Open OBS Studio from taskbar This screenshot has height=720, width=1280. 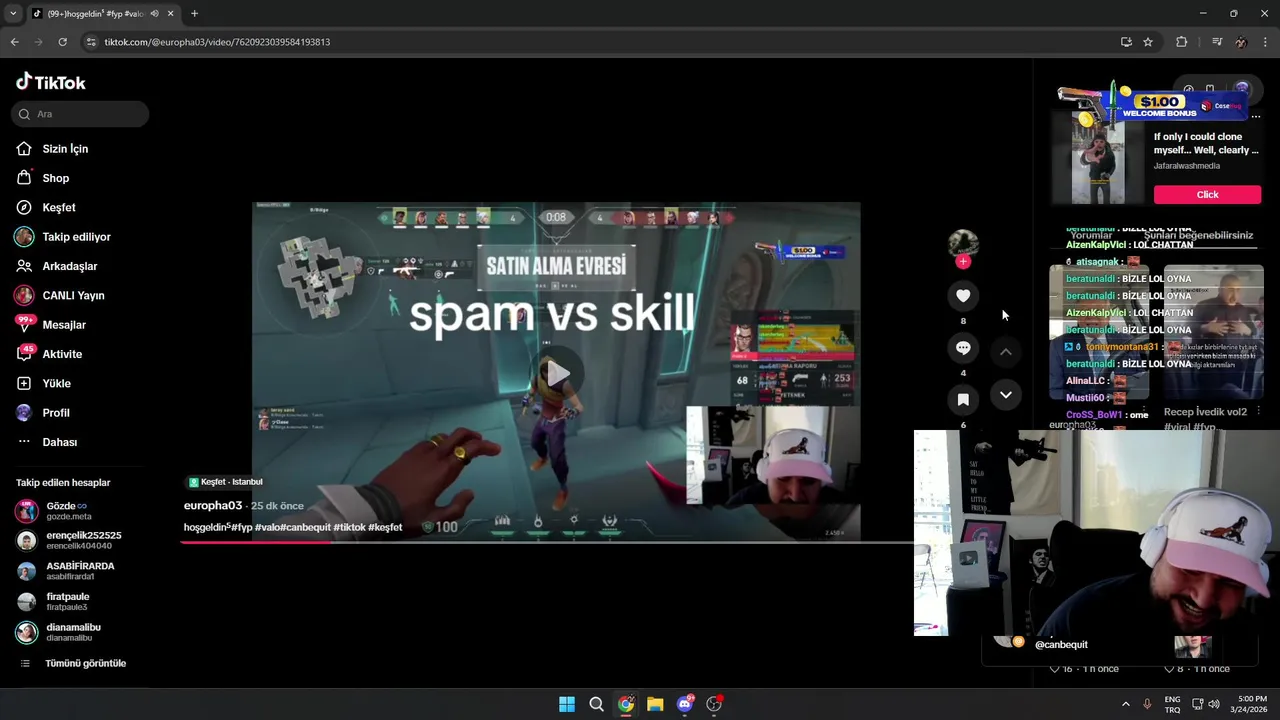pyautogui.click(x=714, y=704)
